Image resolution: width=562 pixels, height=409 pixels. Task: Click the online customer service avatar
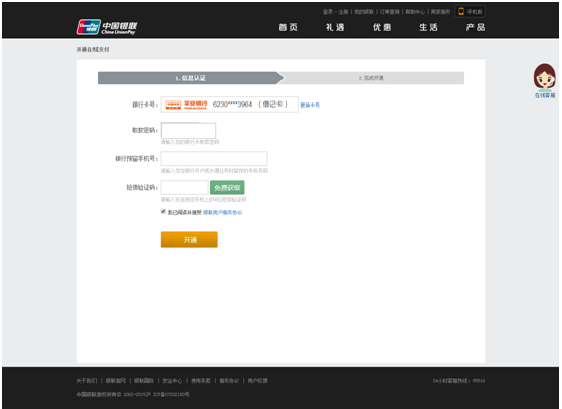[x=545, y=76]
